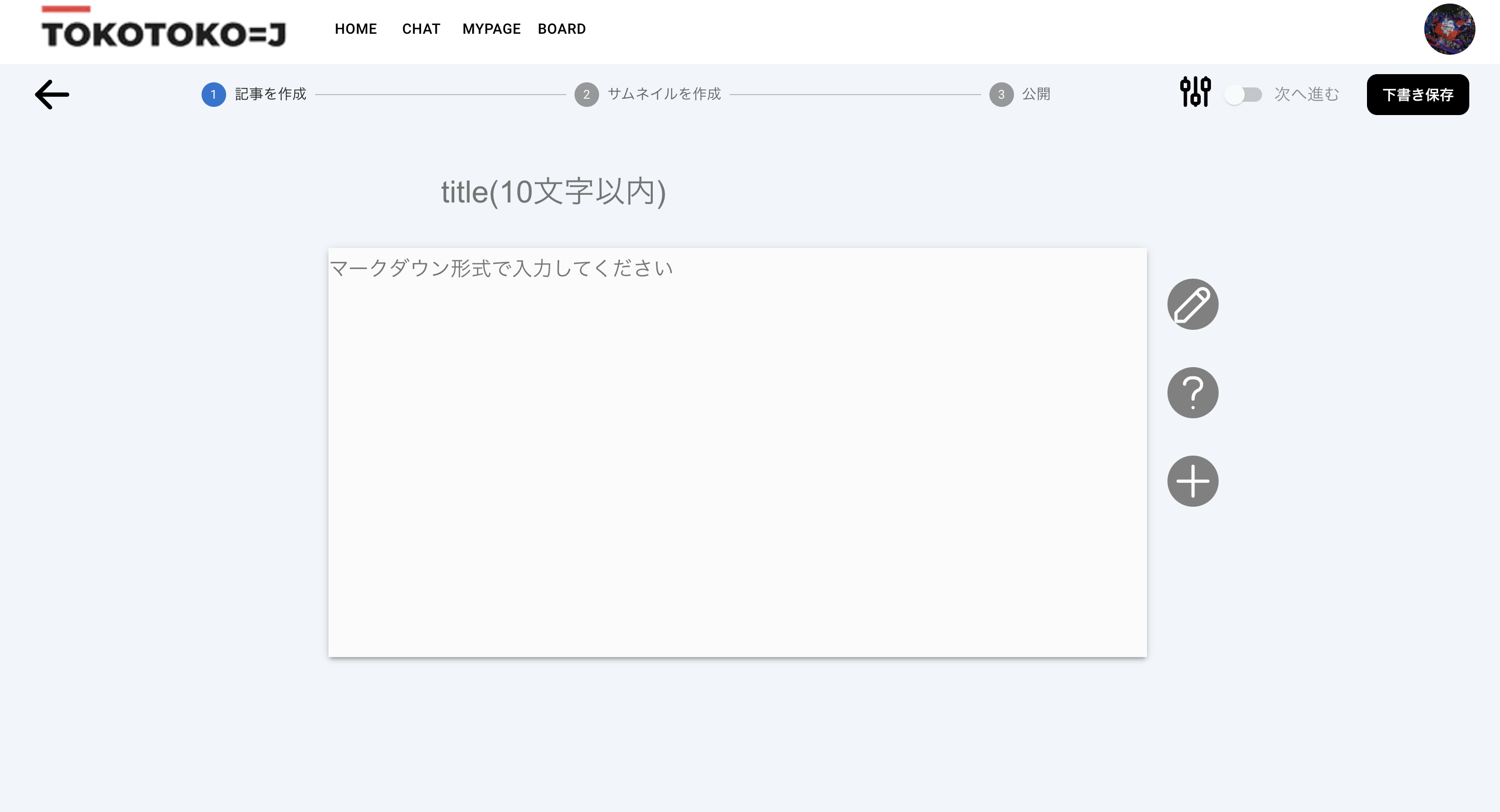Click the back arrow to return
This screenshot has height=812, width=1500.
pyautogui.click(x=51, y=94)
